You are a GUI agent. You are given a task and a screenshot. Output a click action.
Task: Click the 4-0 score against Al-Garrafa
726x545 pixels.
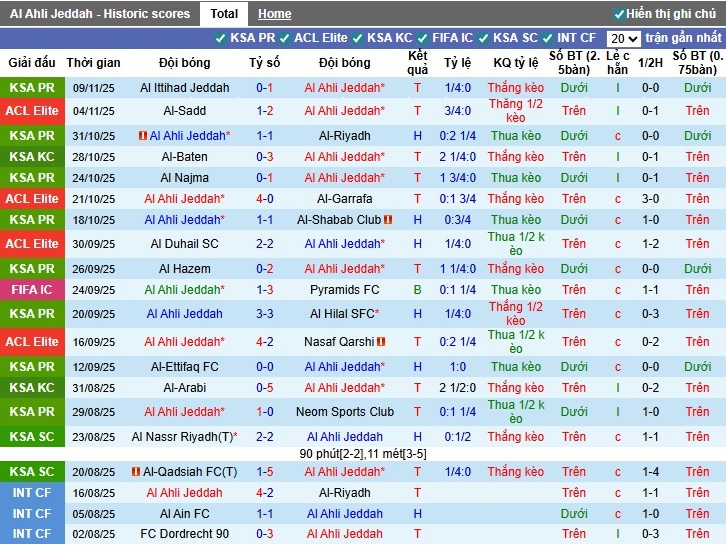click(264, 199)
